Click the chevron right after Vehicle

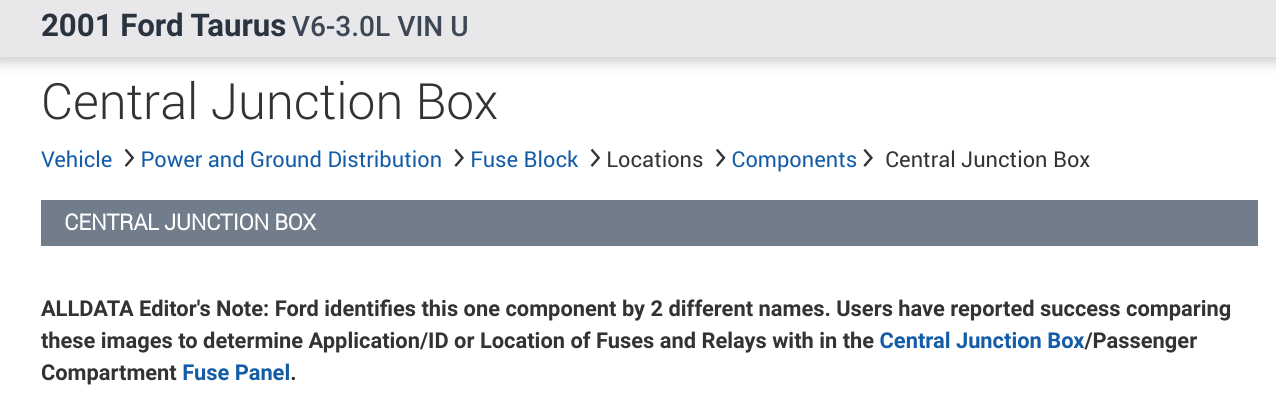point(128,159)
